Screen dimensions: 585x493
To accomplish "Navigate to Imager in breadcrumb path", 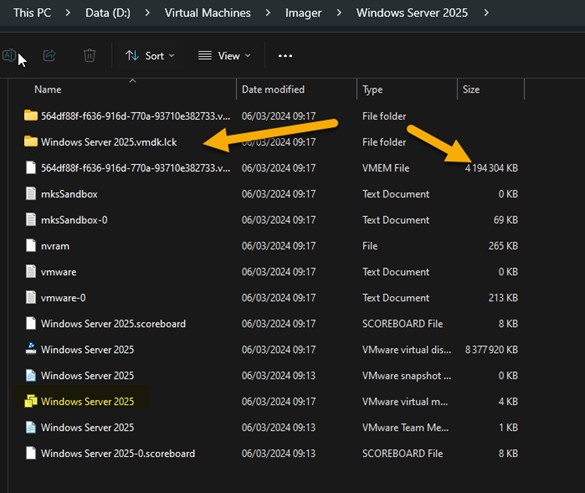I will 303,13.
